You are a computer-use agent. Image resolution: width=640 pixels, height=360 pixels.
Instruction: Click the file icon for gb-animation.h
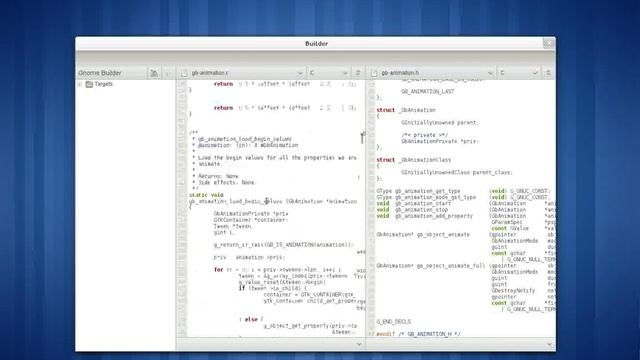click(374, 73)
